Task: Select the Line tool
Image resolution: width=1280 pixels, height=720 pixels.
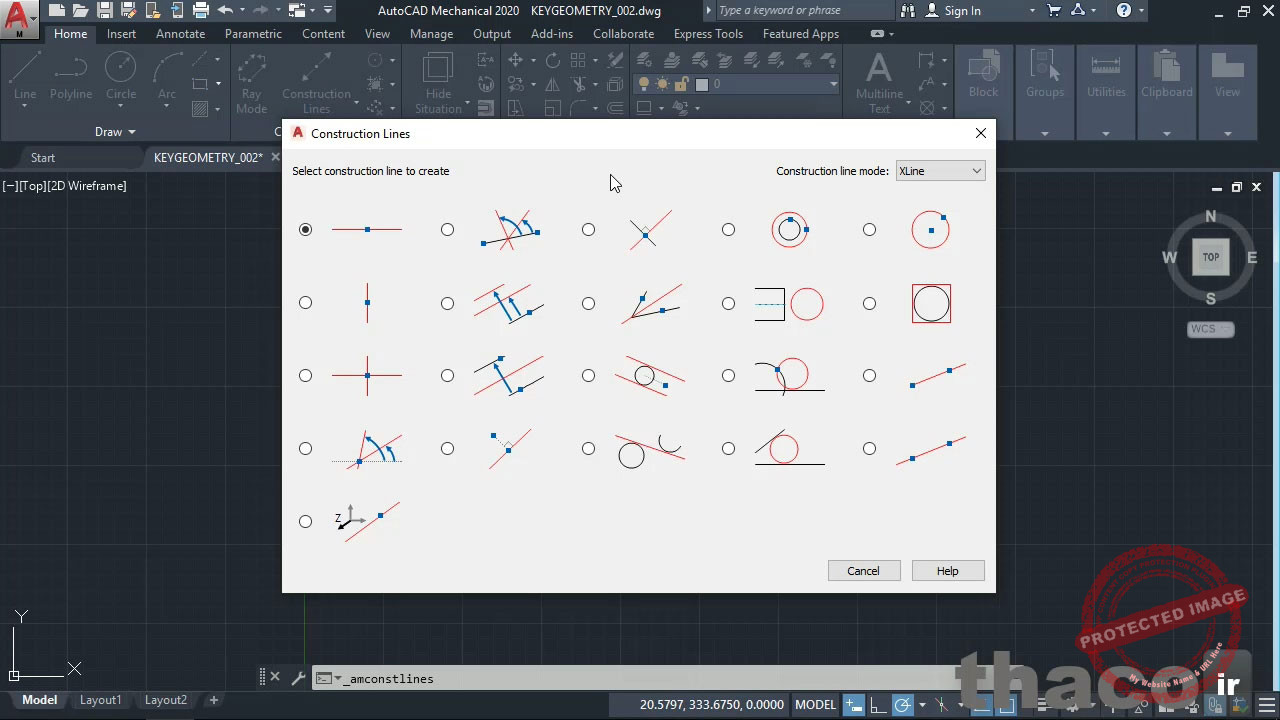Action: coord(25,77)
